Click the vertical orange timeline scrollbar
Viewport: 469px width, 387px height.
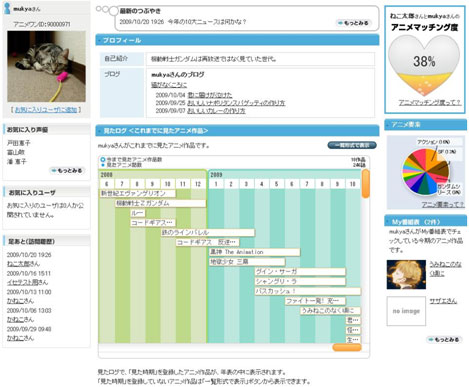point(365,183)
